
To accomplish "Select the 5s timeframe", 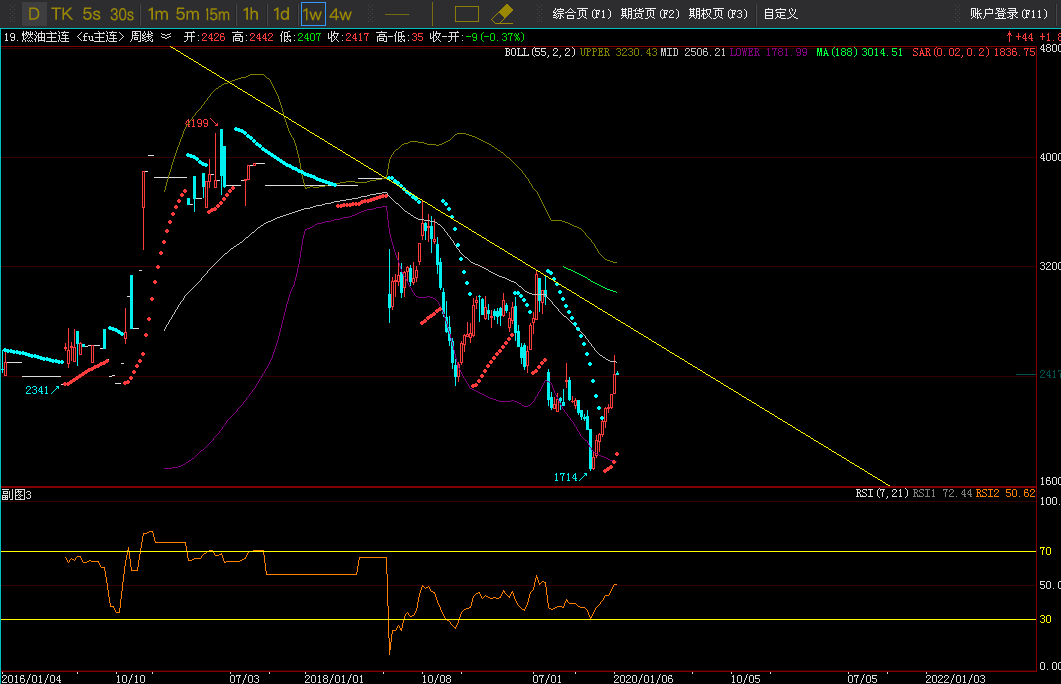I will (x=91, y=14).
